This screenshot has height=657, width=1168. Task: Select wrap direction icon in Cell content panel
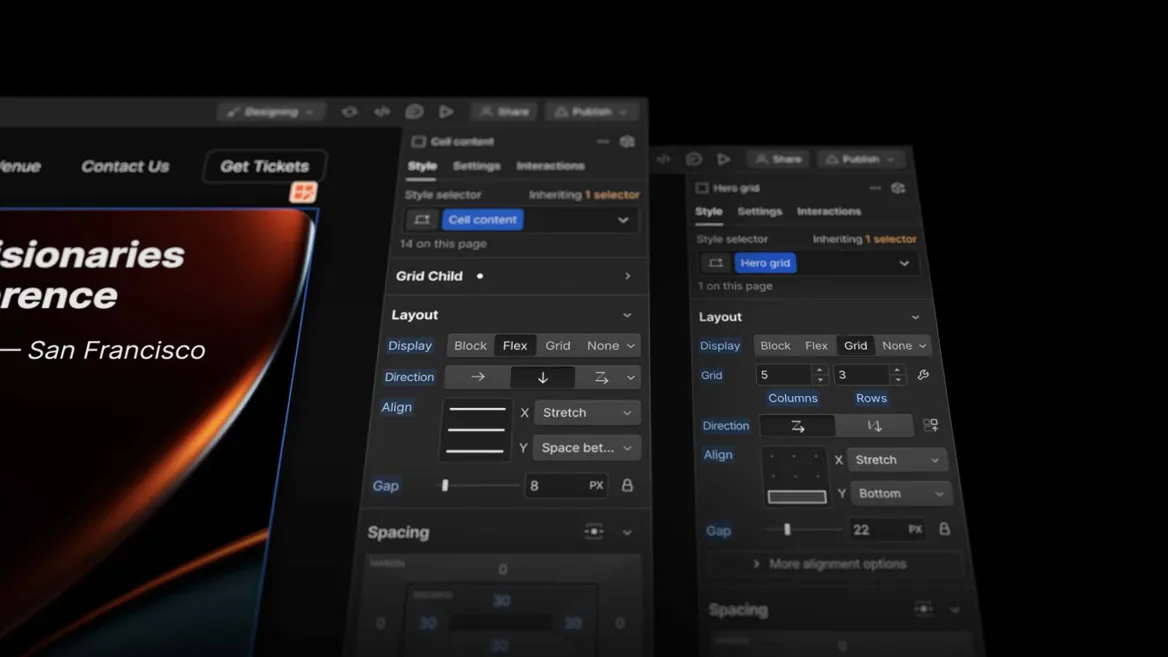pos(601,378)
